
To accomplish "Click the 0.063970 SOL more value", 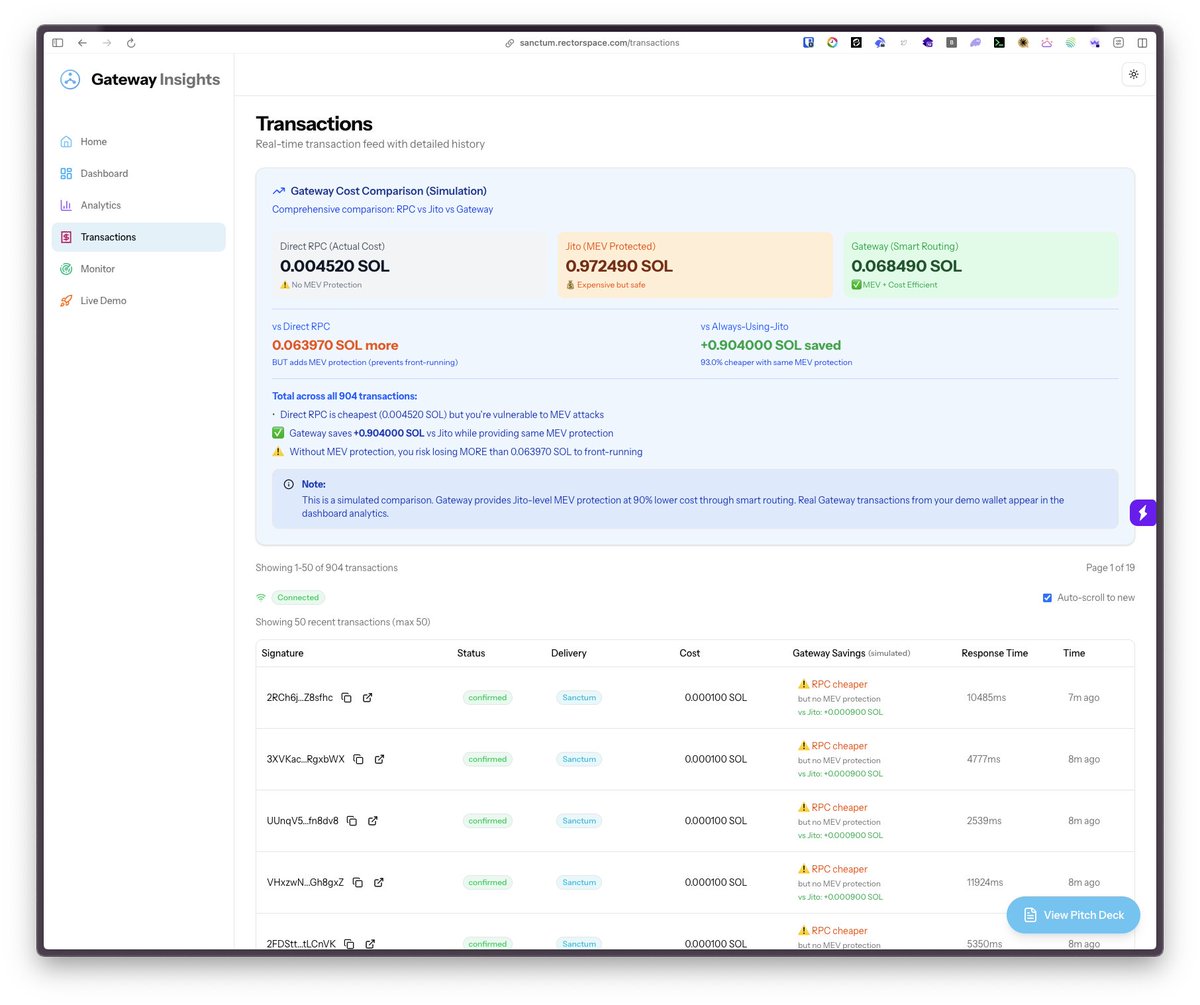I will point(335,345).
